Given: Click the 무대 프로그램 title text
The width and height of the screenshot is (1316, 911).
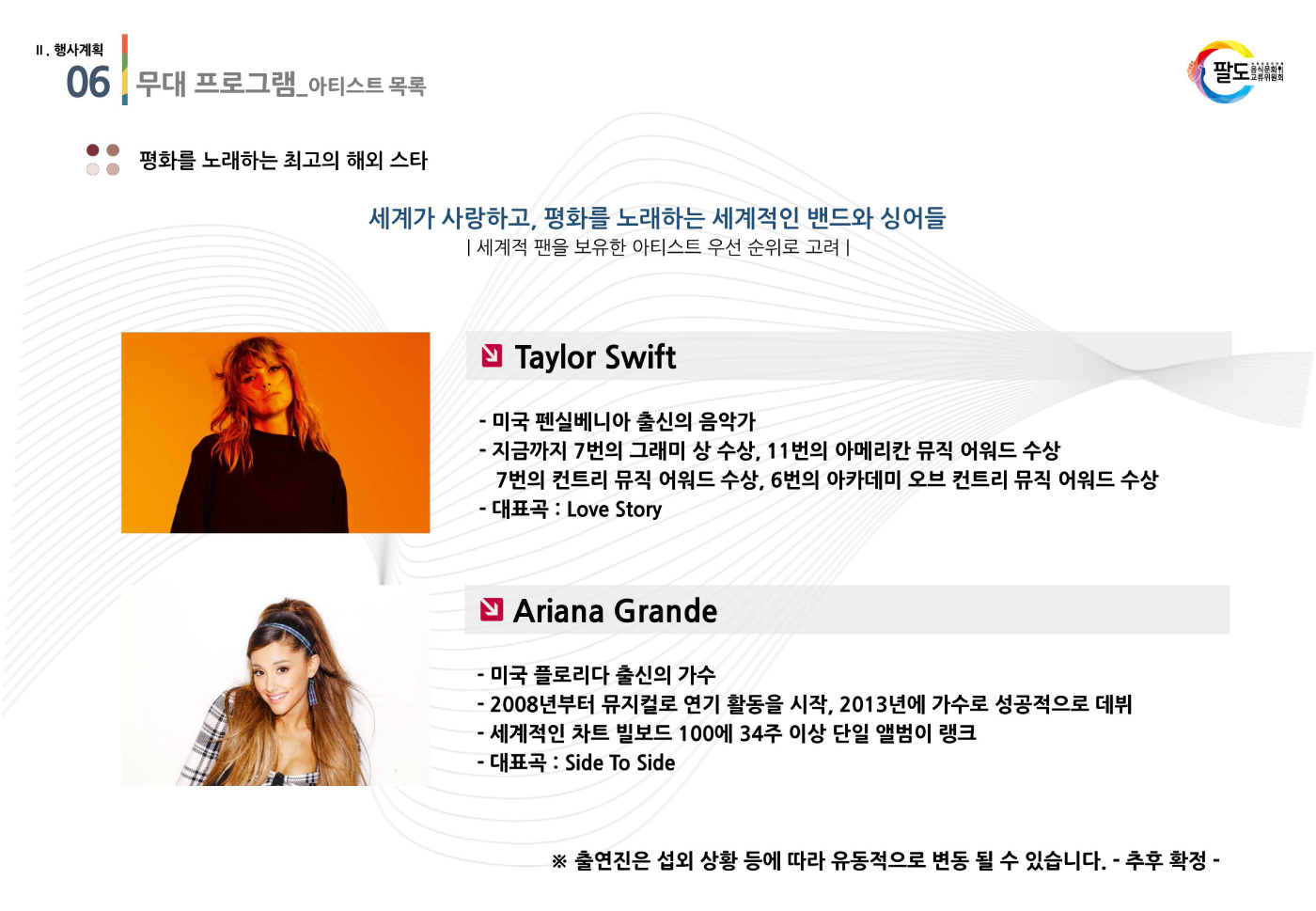Looking at the screenshot, I should (x=215, y=84).
